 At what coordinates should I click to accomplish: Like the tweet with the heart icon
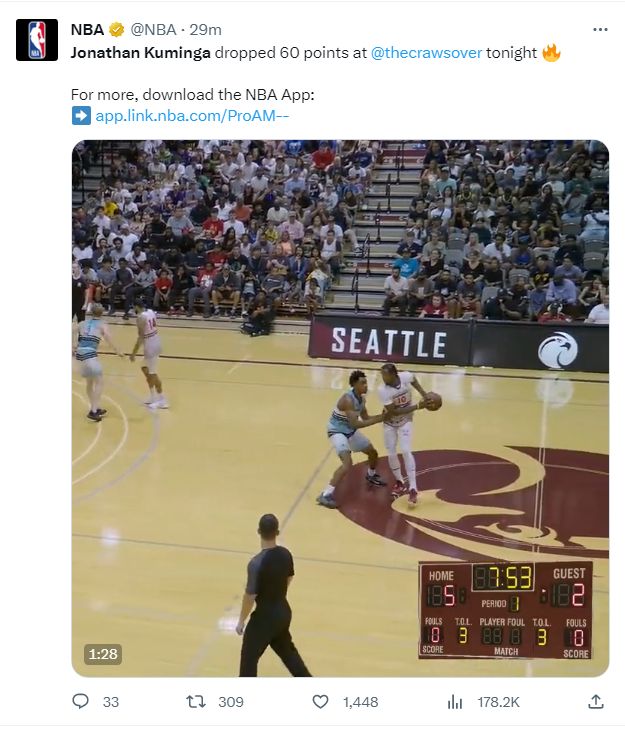[320, 702]
